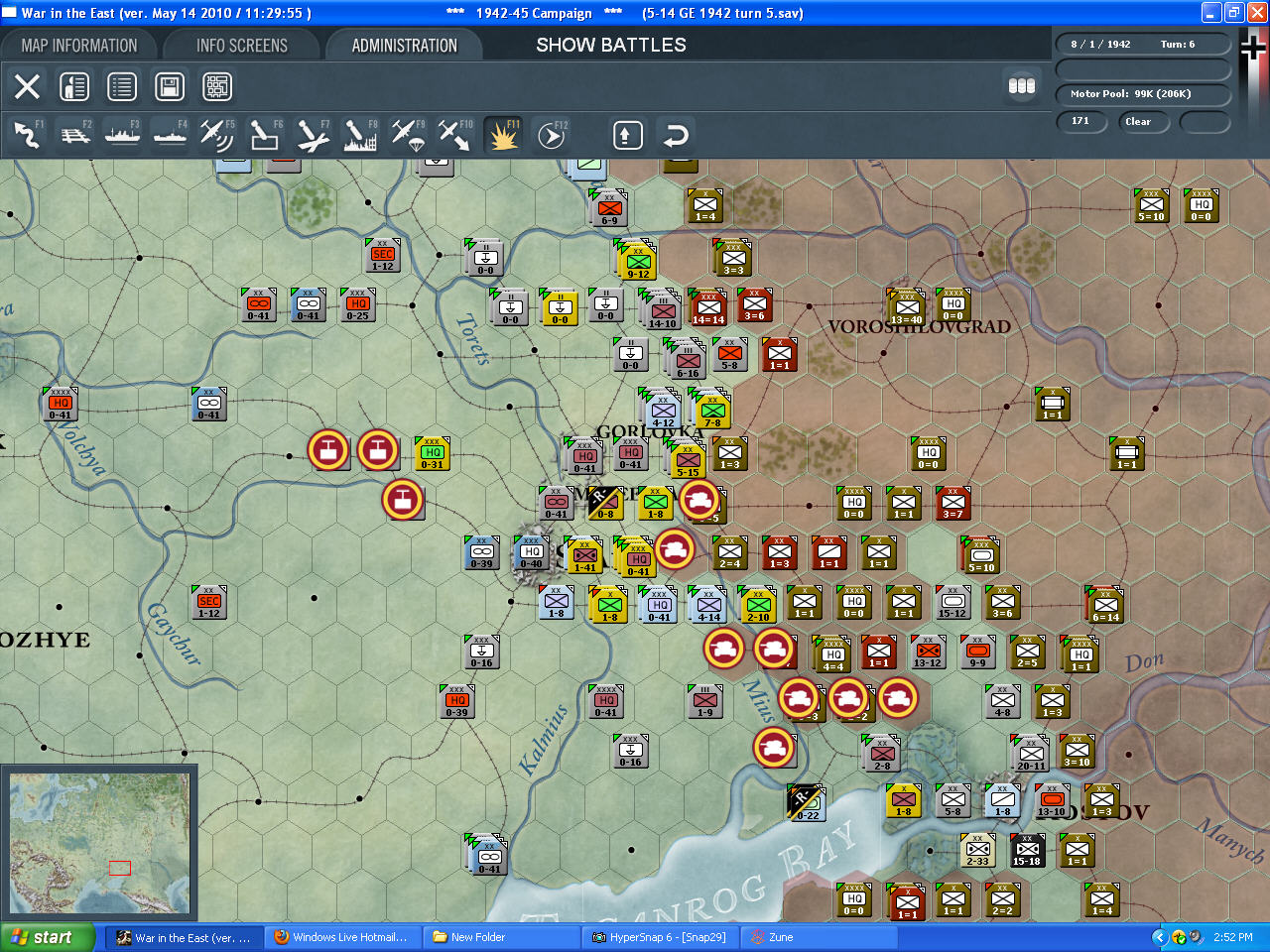
Task: Select the red 3=7 unit counter
Action: tap(953, 503)
